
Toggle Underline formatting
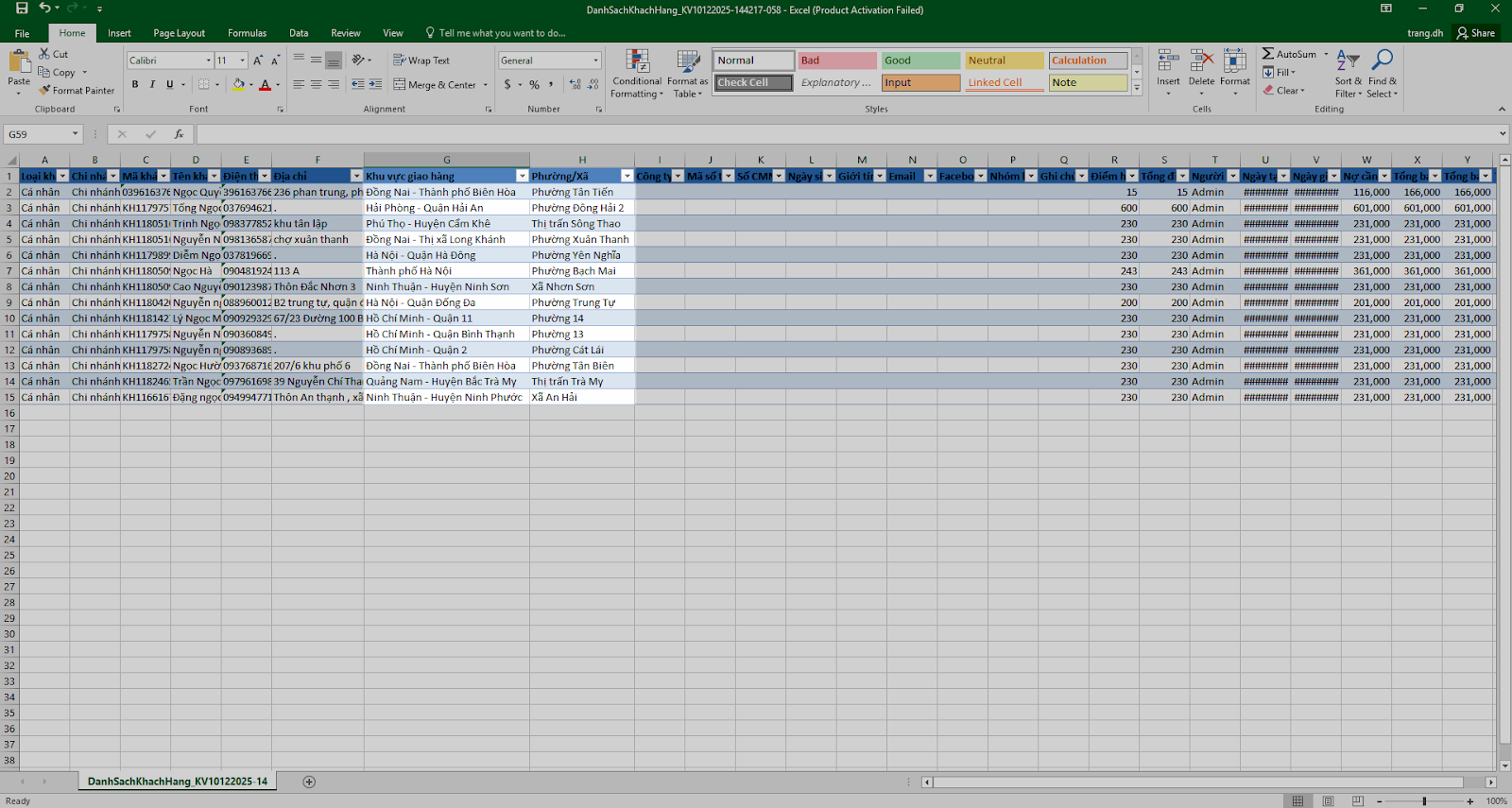[170, 84]
